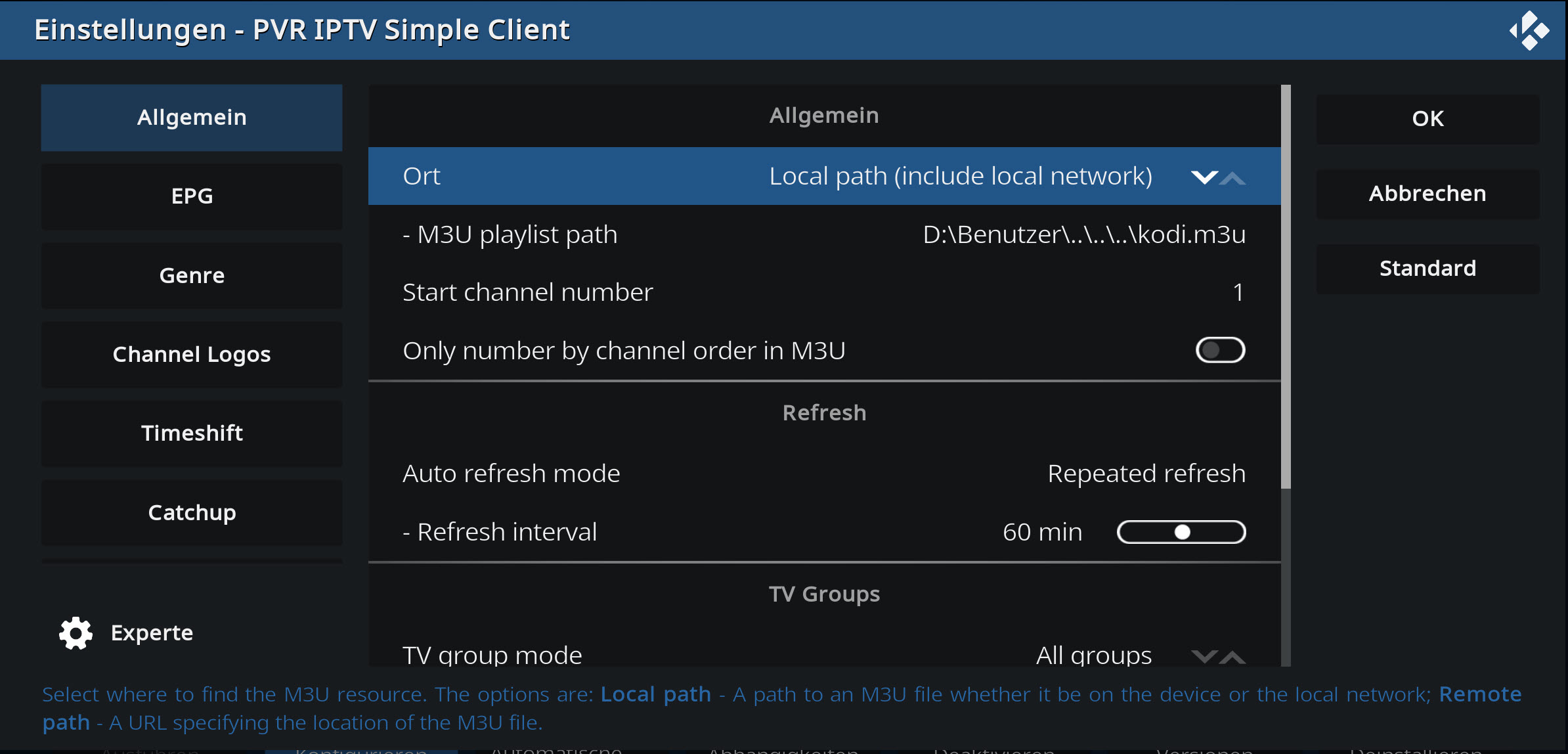Click the up arrow on the Ort row
This screenshot has width=1568, height=754.
(x=1233, y=177)
